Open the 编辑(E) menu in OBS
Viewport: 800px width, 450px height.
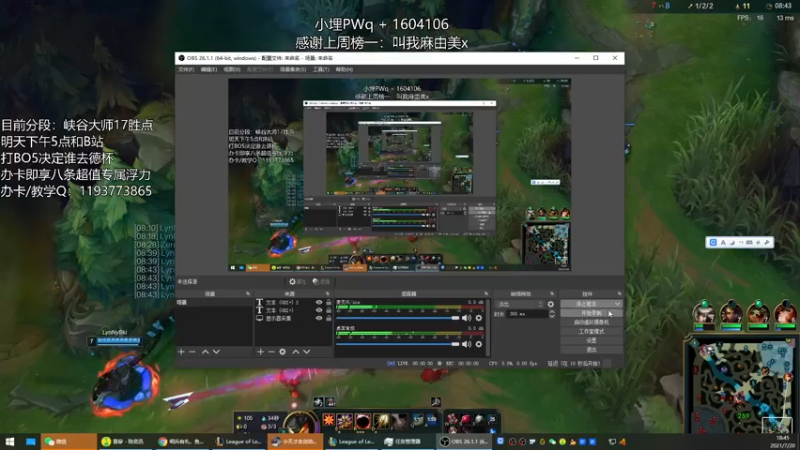pyautogui.click(x=209, y=69)
